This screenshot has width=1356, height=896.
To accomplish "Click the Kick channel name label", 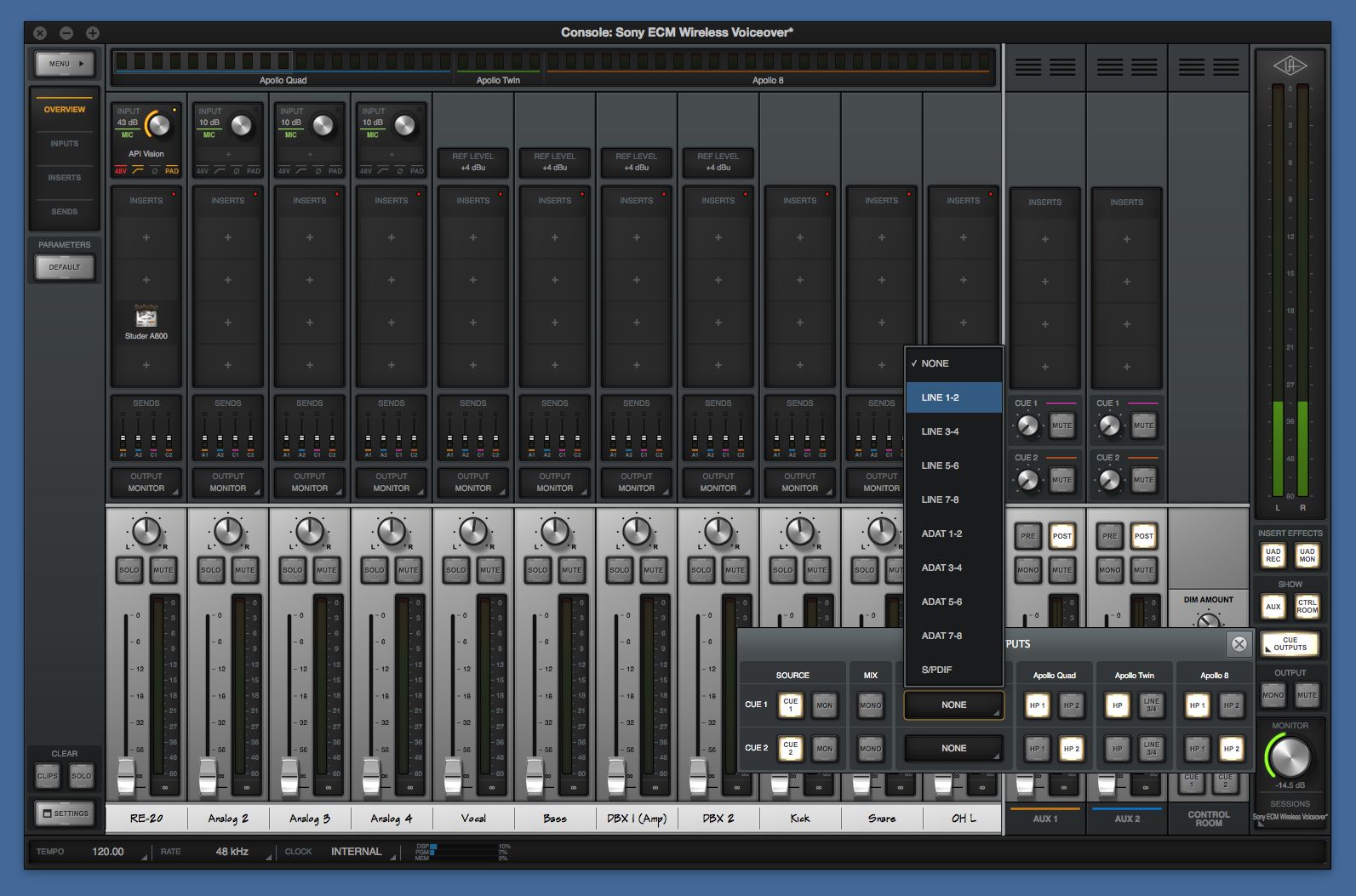I will click(x=800, y=818).
